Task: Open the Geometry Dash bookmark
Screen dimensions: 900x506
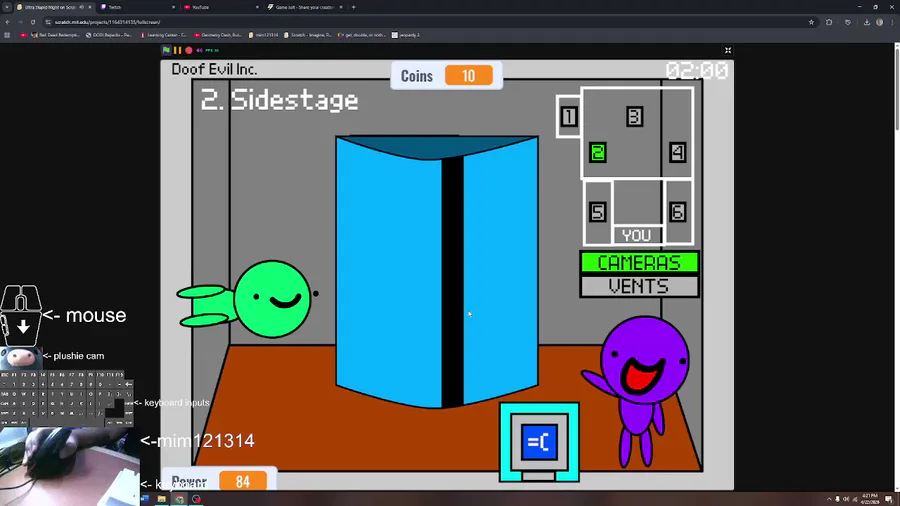Action: (x=218, y=35)
